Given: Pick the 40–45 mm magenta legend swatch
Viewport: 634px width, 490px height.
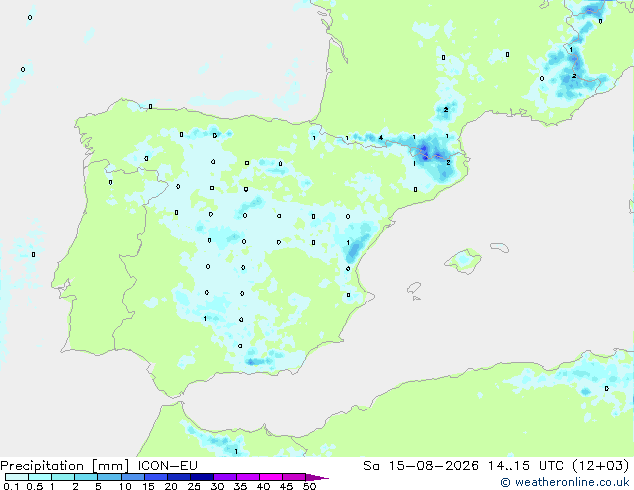Looking at the screenshot, I should click(x=271, y=477).
